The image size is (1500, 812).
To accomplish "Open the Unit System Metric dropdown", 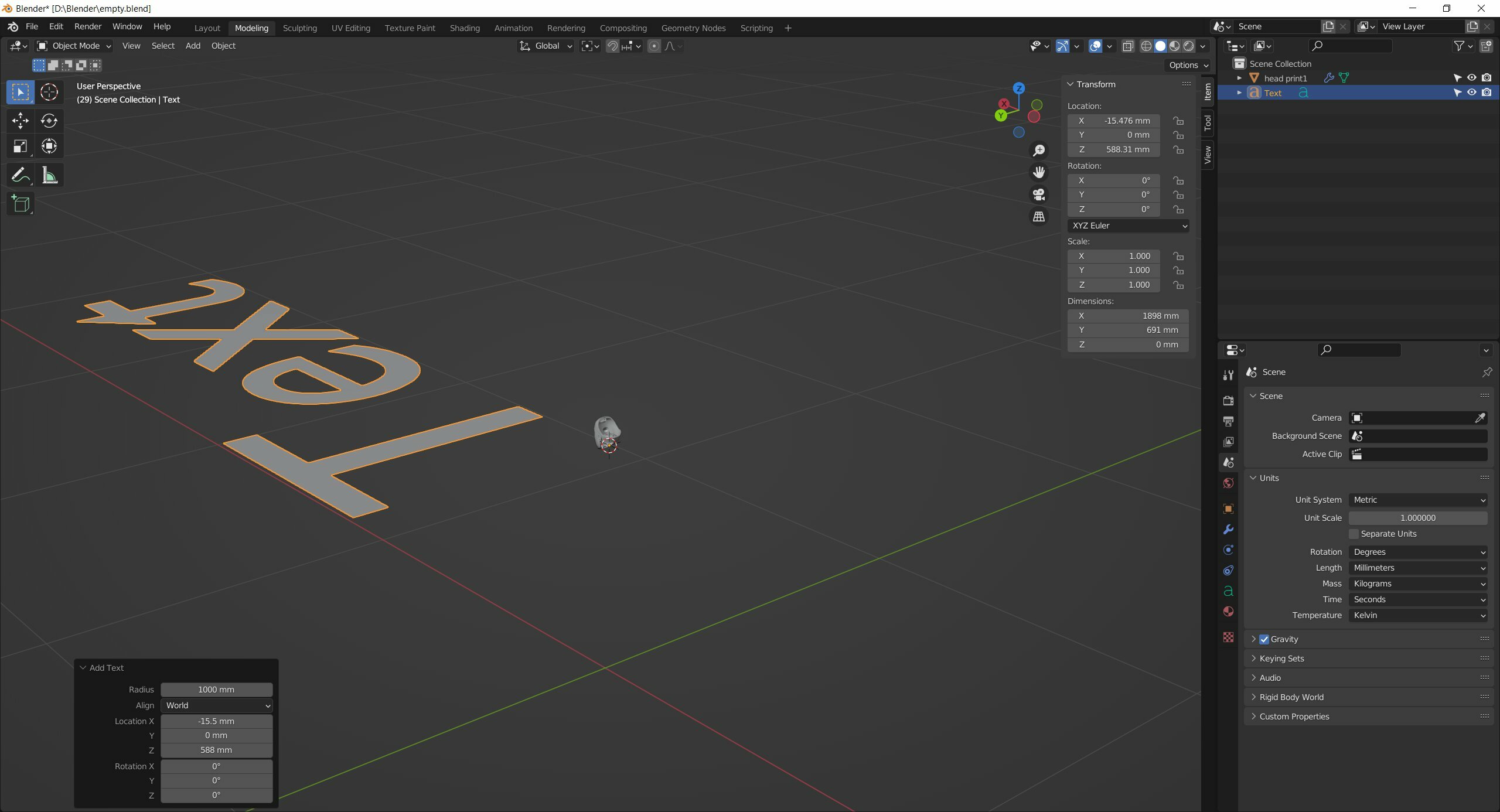I will pyautogui.click(x=1418, y=500).
